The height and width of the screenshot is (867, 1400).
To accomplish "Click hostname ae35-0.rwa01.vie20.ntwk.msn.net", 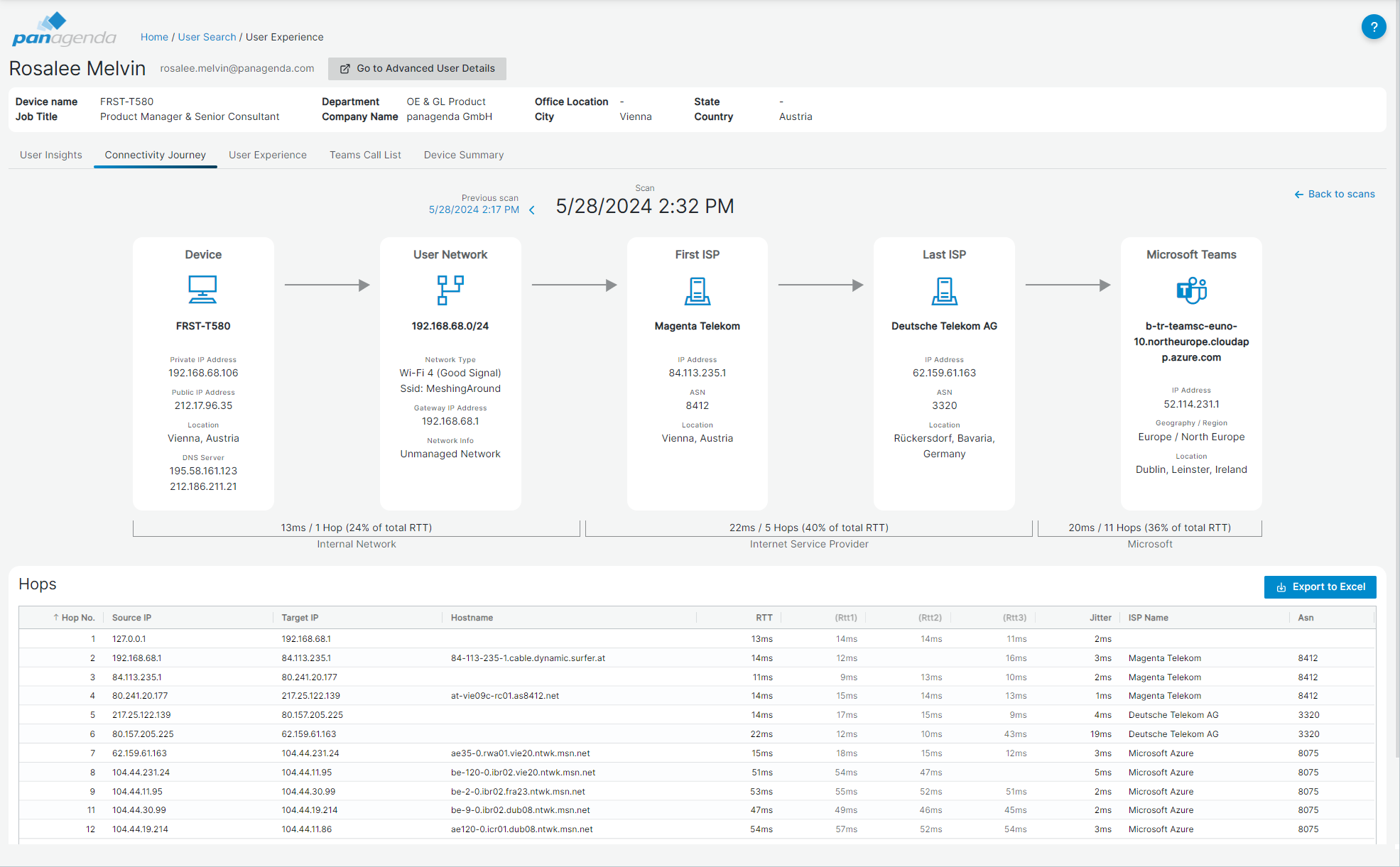I will click(521, 753).
